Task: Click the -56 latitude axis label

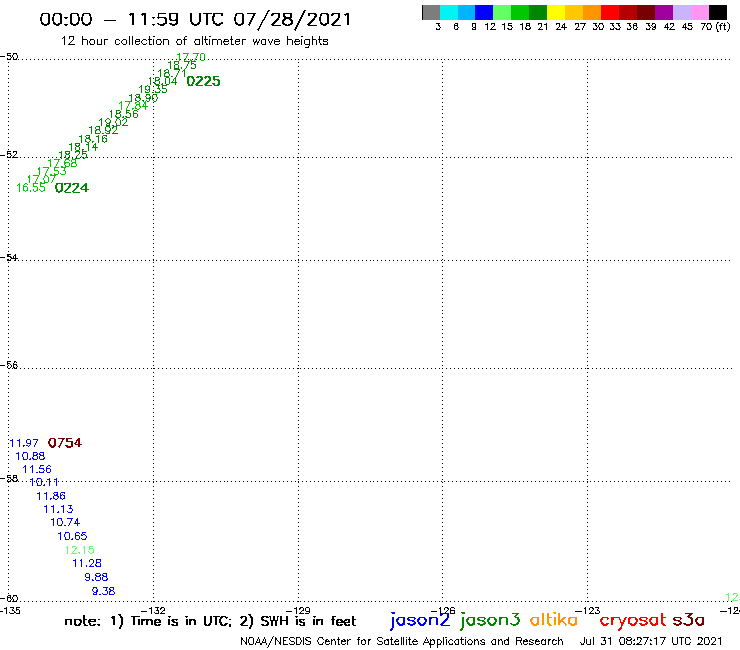Action: 9,365
